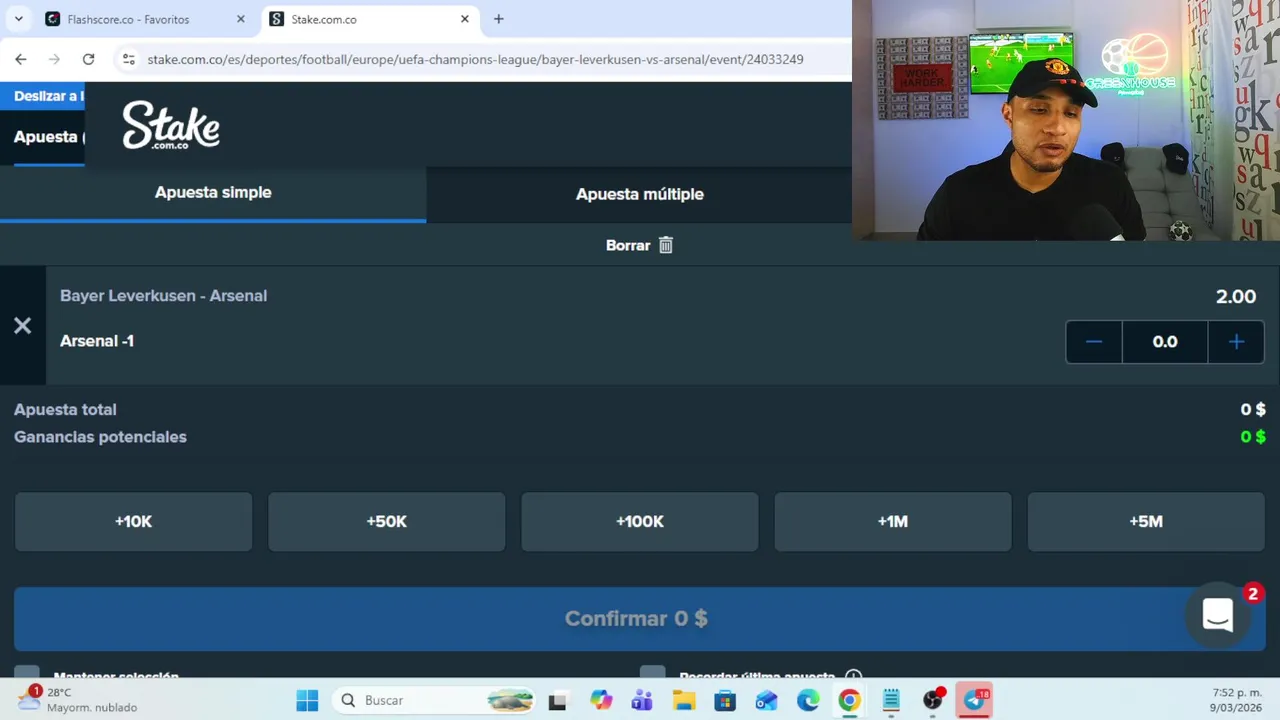Open the live chat support bubble

pos(1218,615)
